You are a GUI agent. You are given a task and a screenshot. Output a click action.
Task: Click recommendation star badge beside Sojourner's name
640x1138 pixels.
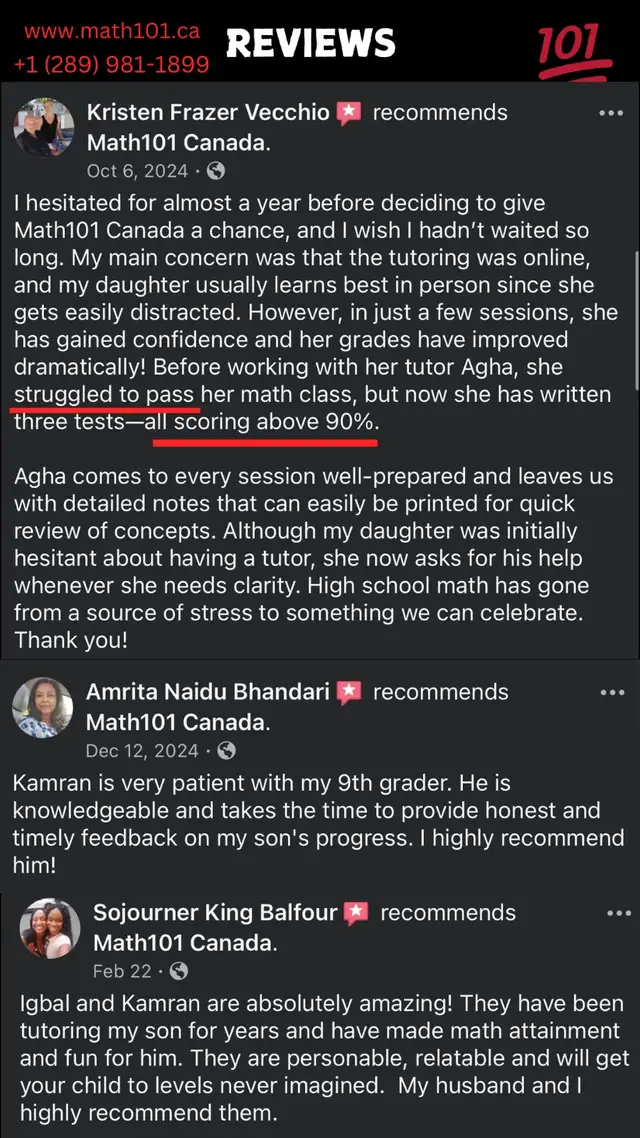click(x=356, y=913)
